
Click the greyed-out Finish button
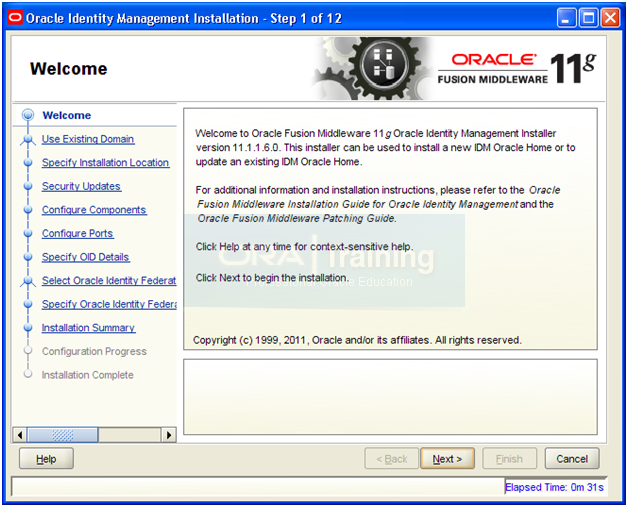tap(509, 459)
